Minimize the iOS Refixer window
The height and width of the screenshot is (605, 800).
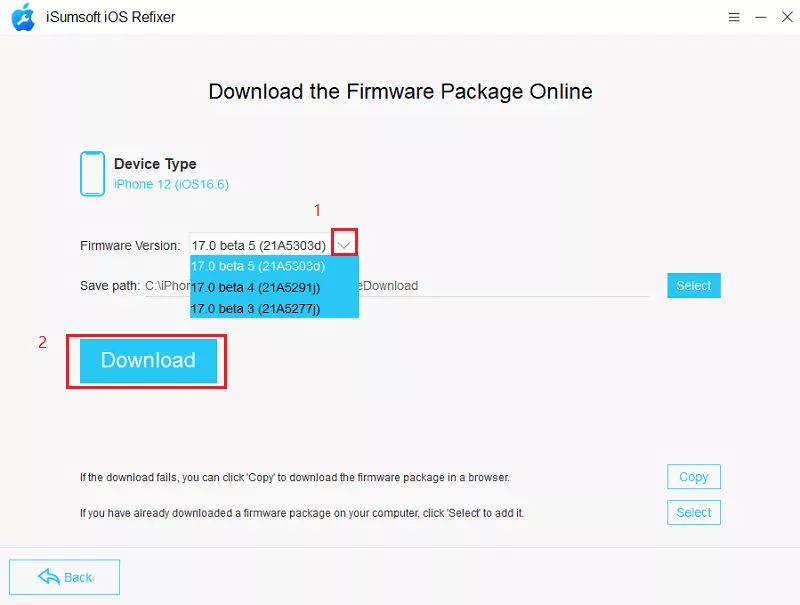[x=761, y=17]
